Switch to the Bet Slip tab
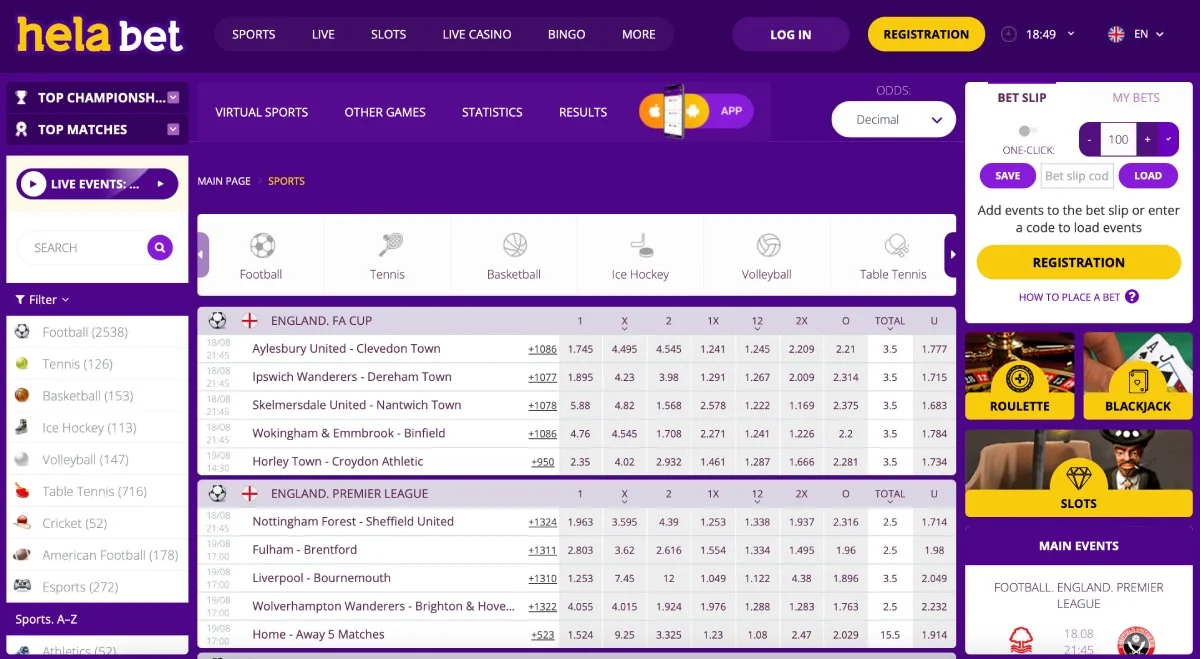 [x=1021, y=97]
